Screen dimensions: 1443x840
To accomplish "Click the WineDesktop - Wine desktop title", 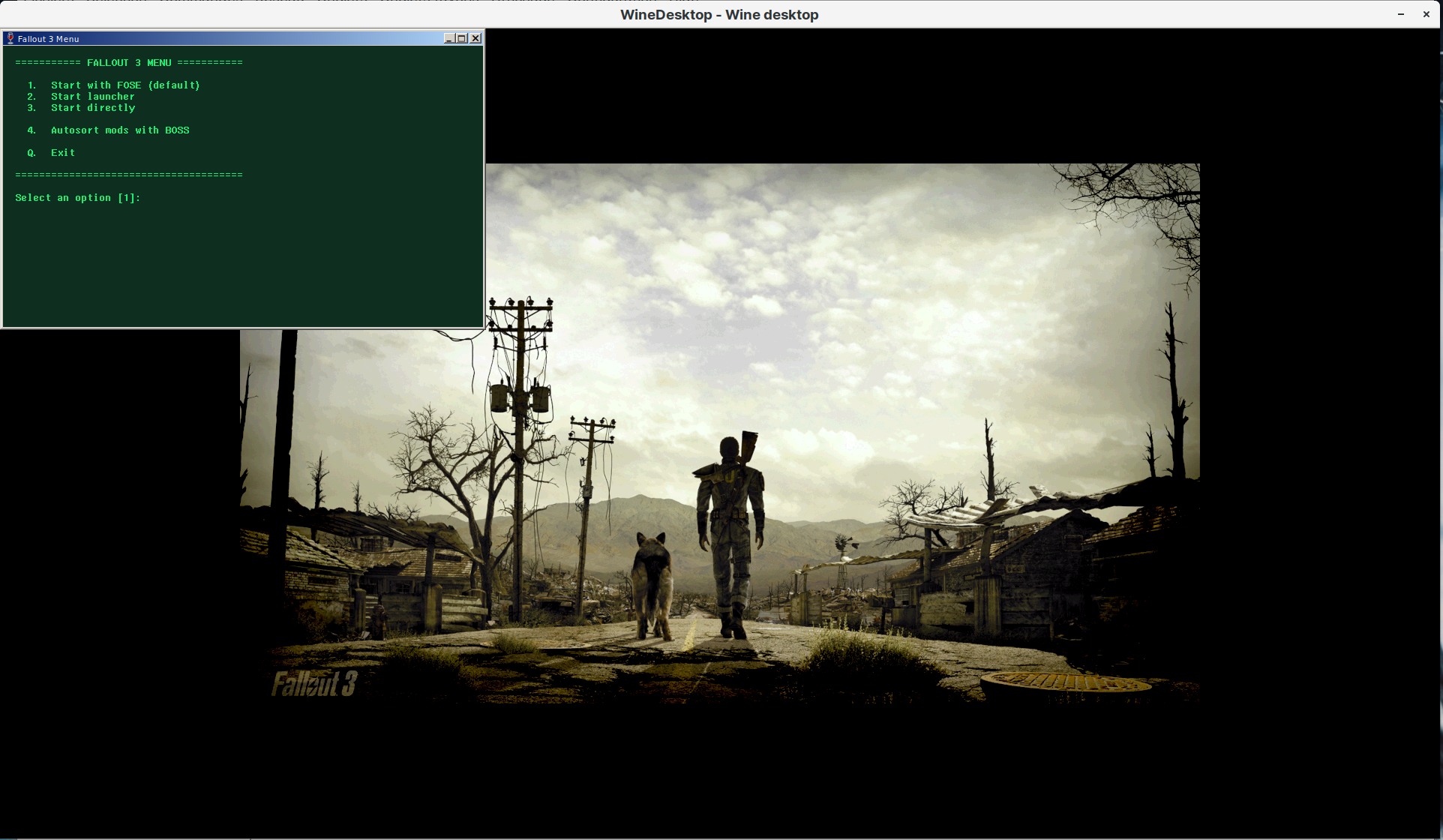I will (x=719, y=14).
